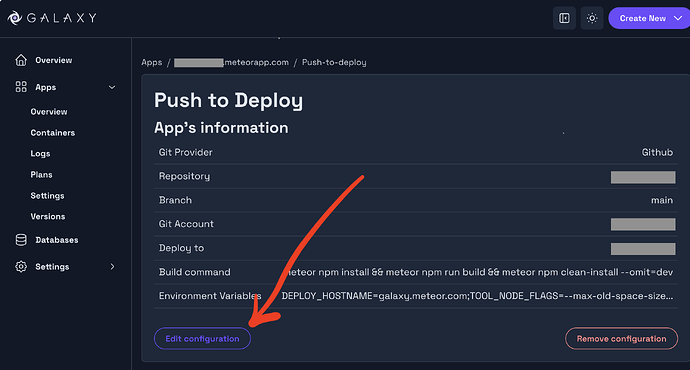Open Logs under Apps
Viewport: 690px width, 370px height.
tap(40, 154)
